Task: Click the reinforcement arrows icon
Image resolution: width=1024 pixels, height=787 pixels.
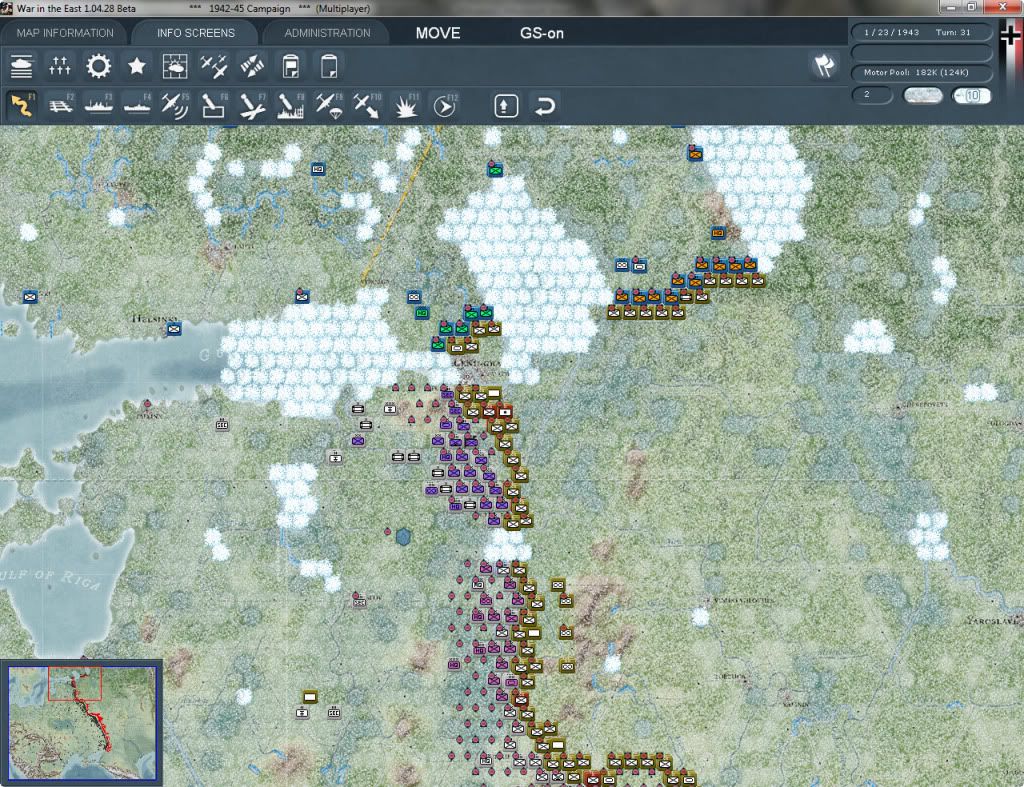Action: tap(252, 67)
